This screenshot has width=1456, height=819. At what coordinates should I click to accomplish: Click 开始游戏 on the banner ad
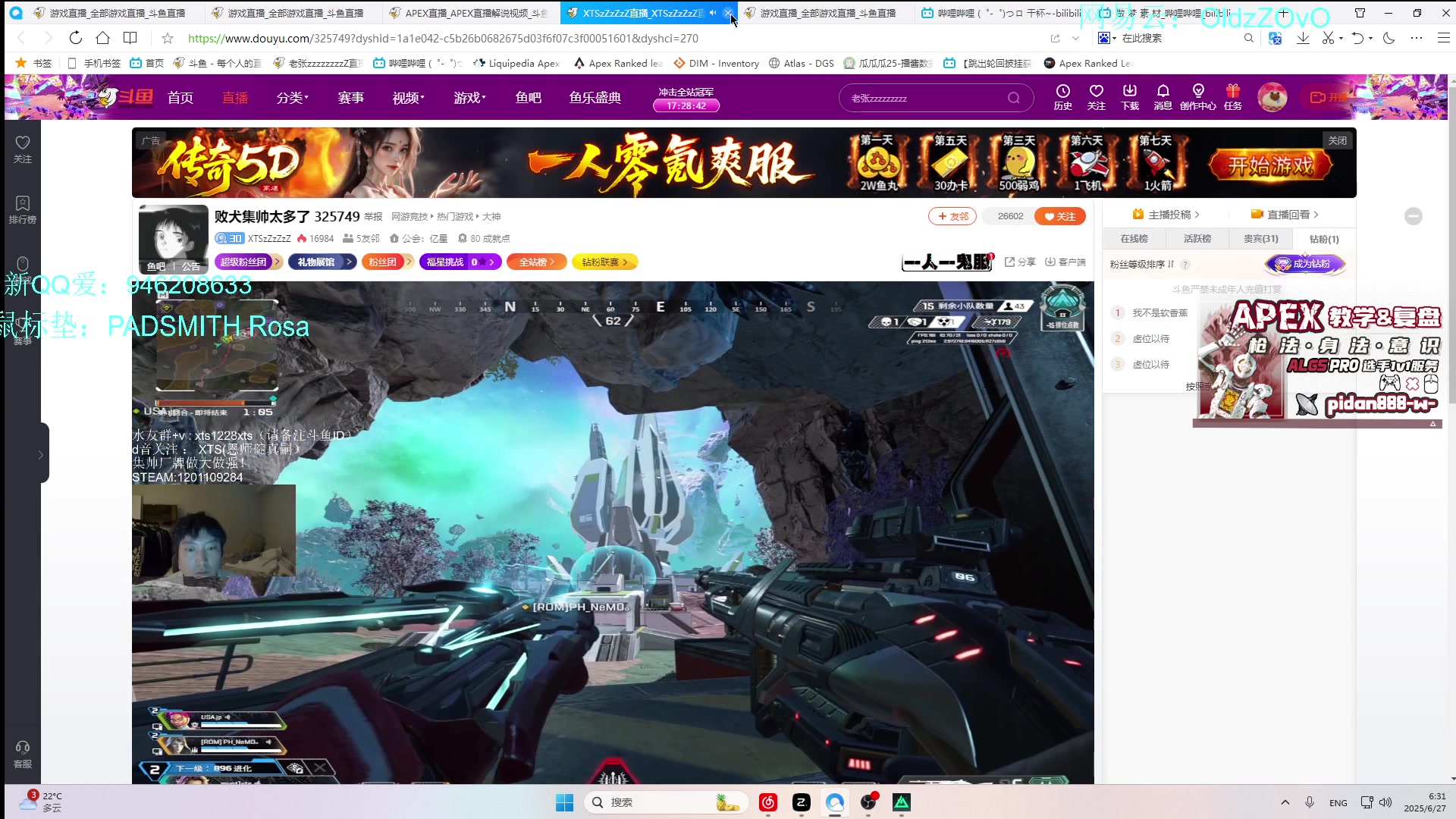pos(1270,165)
